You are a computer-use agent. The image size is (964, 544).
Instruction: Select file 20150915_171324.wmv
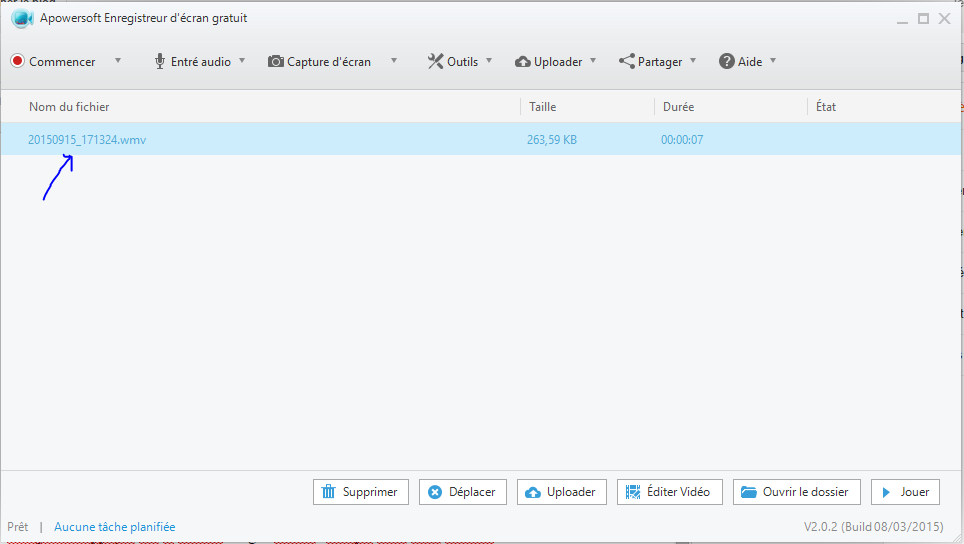pyautogui.click(x=87, y=140)
